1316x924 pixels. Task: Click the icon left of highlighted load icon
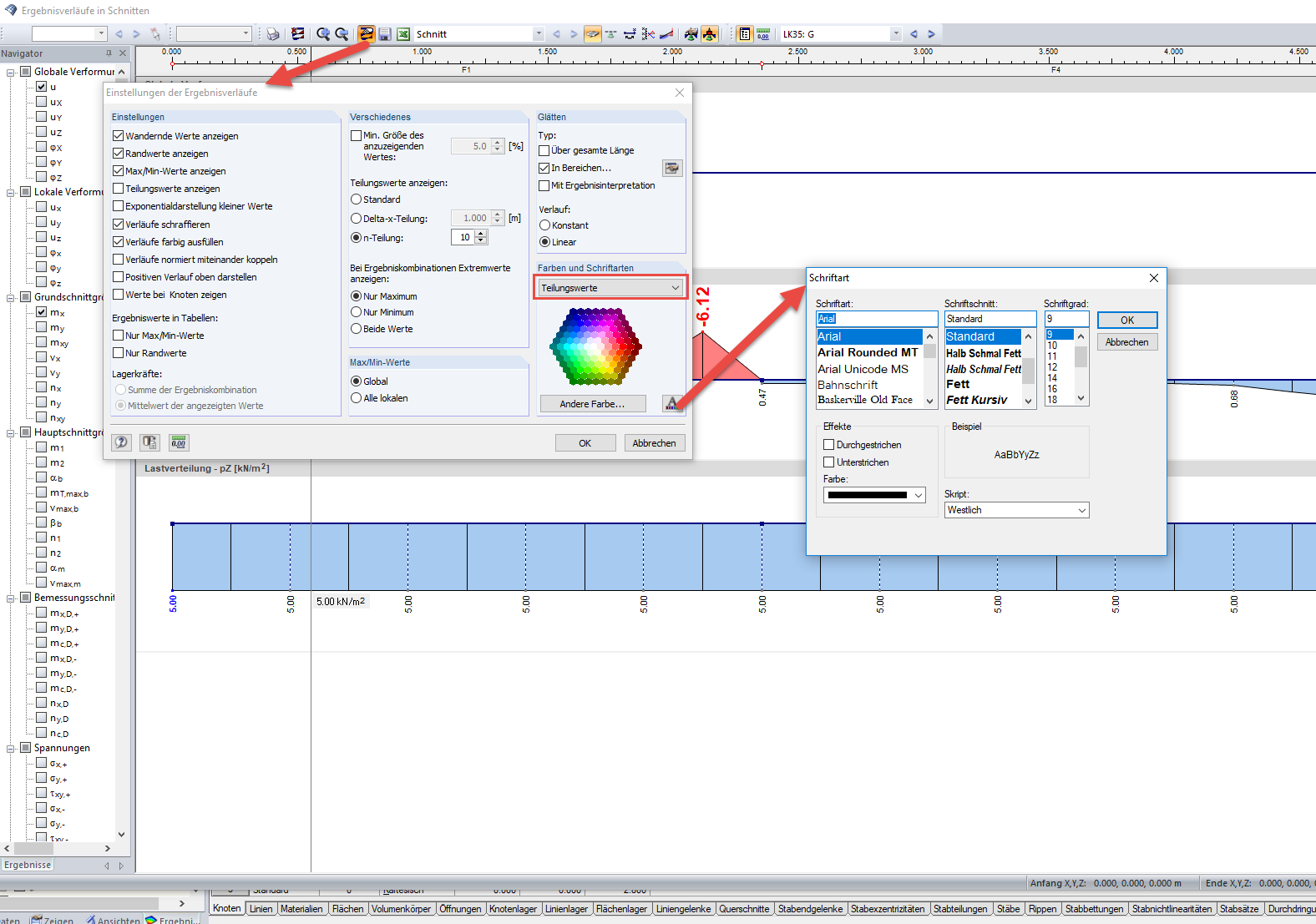click(691, 34)
